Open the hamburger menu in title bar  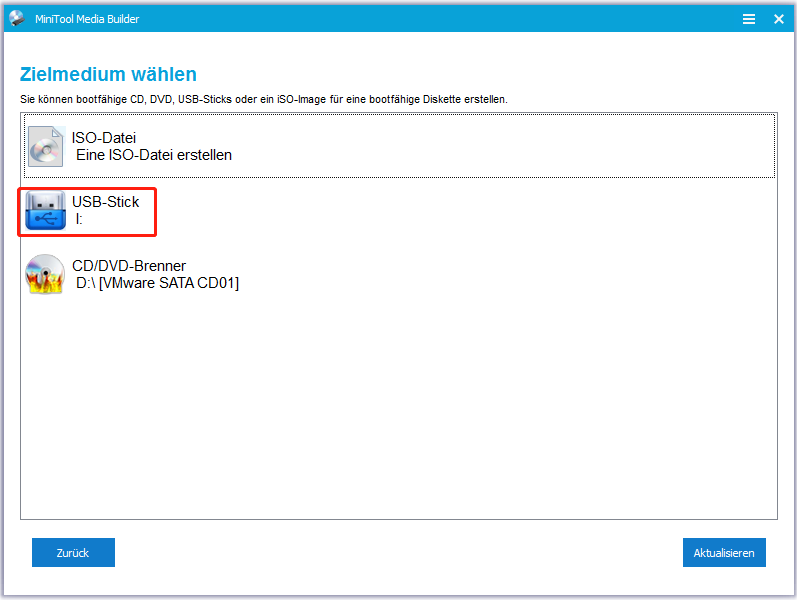coord(748,19)
